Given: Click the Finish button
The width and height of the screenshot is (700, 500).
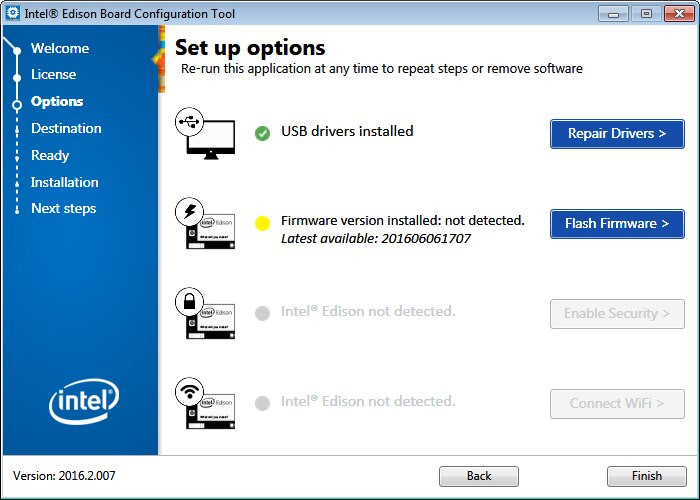Looking at the screenshot, I should (x=647, y=476).
